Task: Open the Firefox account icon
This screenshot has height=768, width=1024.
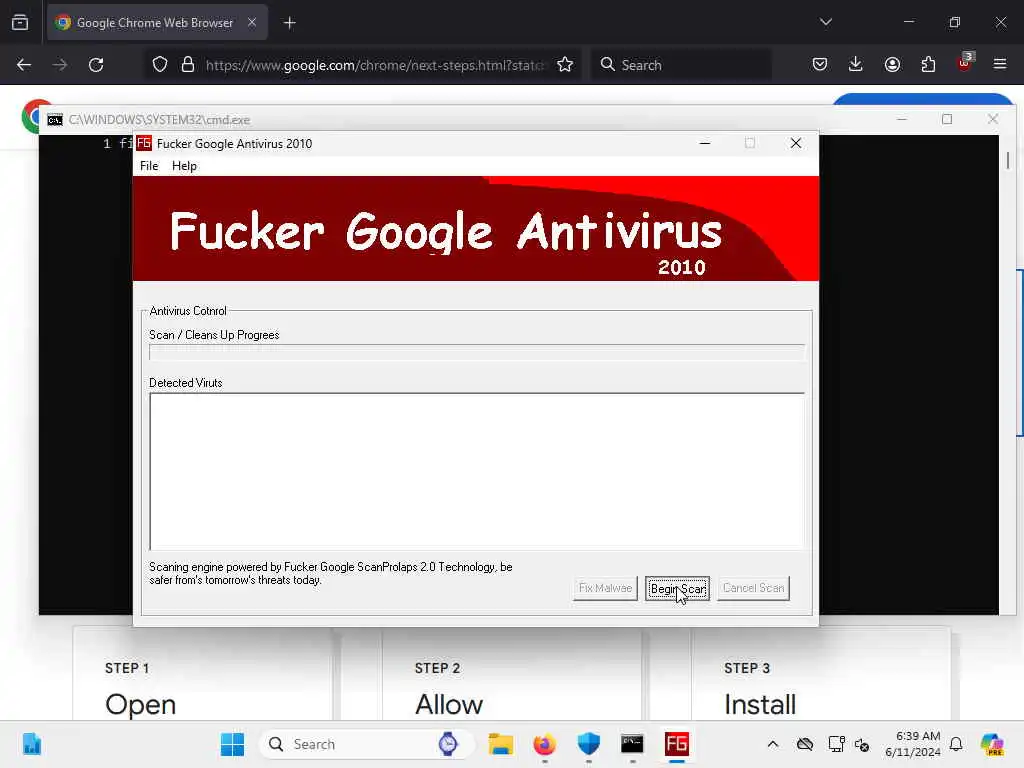Action: (x=892, y=64)
